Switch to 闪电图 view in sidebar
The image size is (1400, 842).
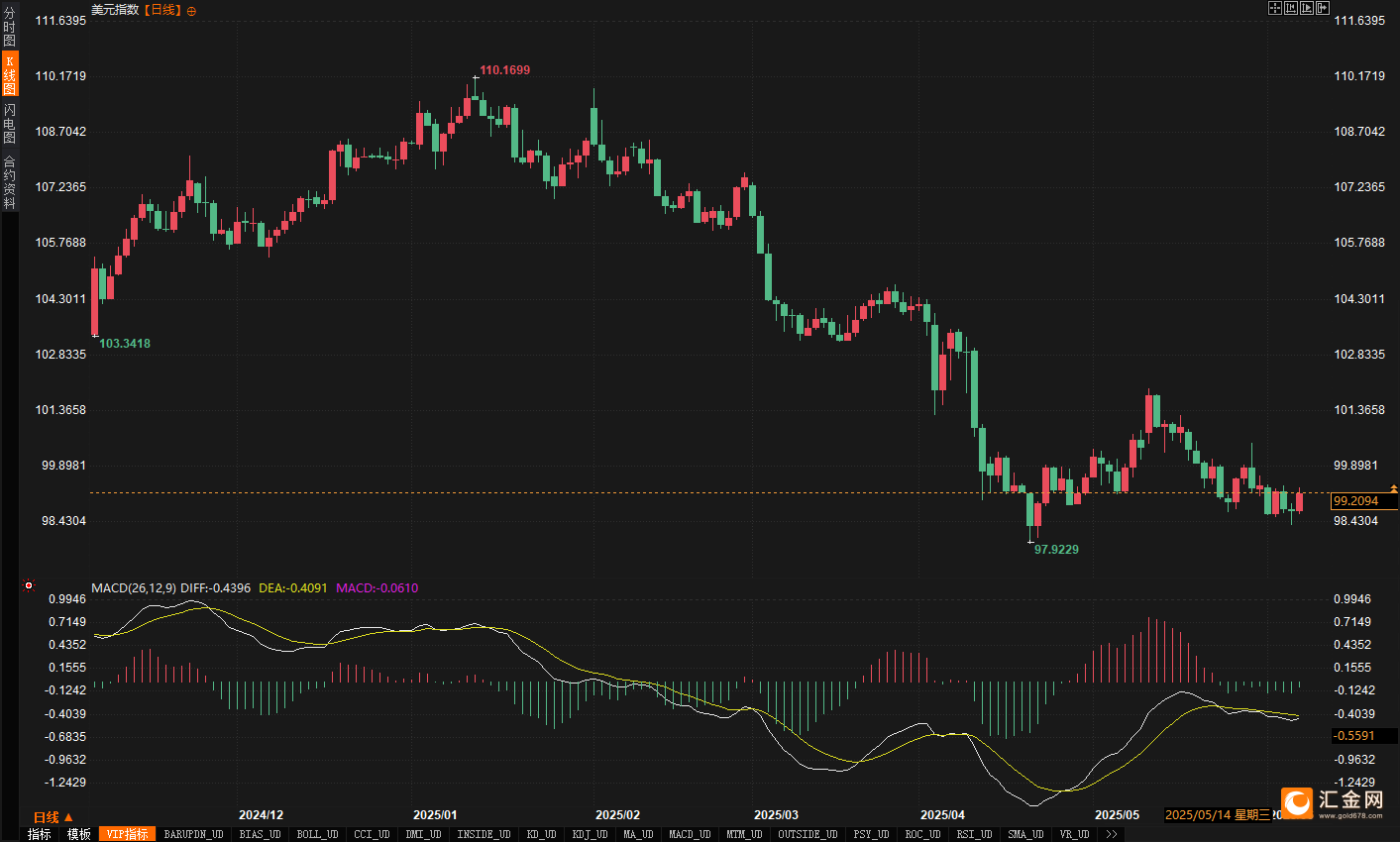[x=9, y=123]
